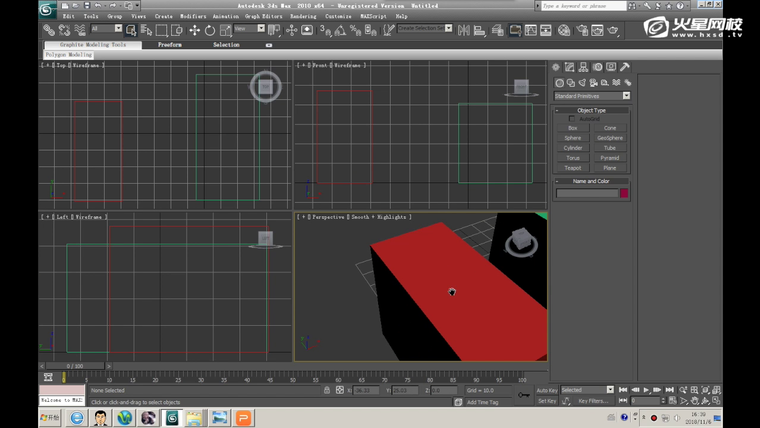This screenshot has width=760, height=428.
Task: Open the Material Editor icon
Action: coord(564,30)
